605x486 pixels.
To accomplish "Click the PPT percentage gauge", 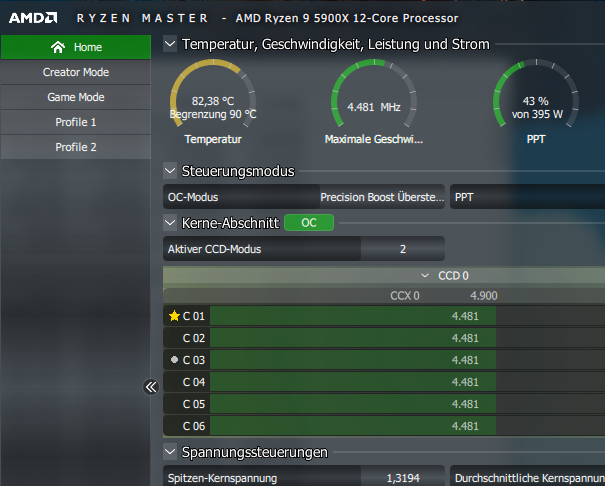I will [x=536, y=94].
